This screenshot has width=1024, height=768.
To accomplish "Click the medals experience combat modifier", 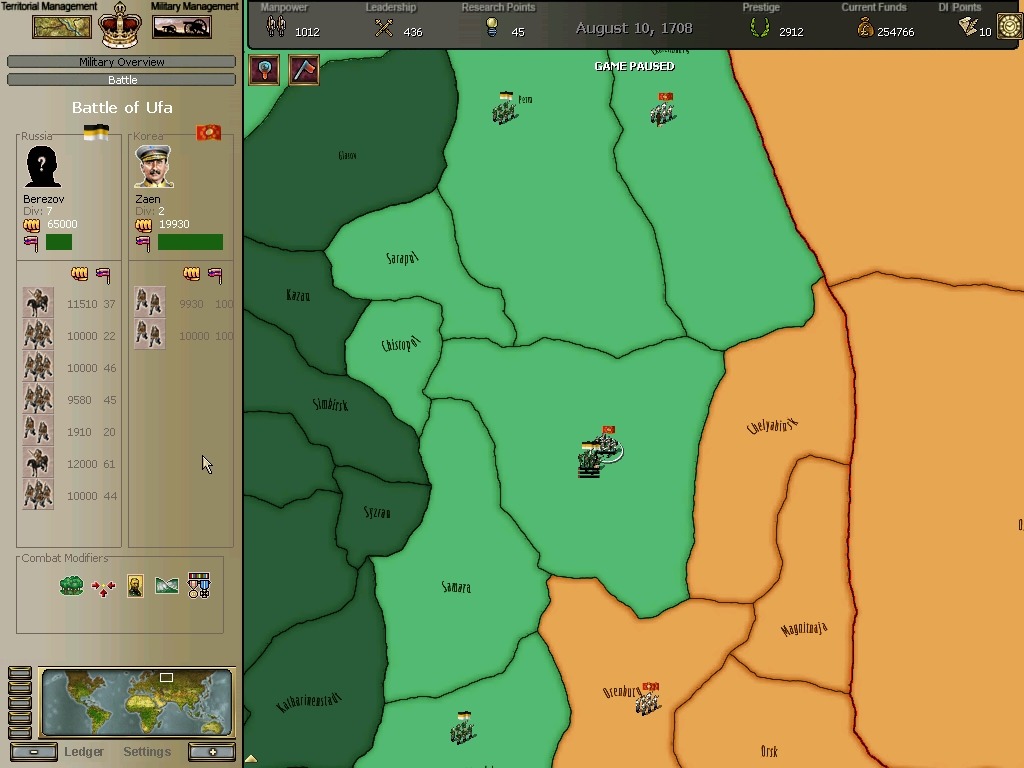I will click(x=199, y=585).
